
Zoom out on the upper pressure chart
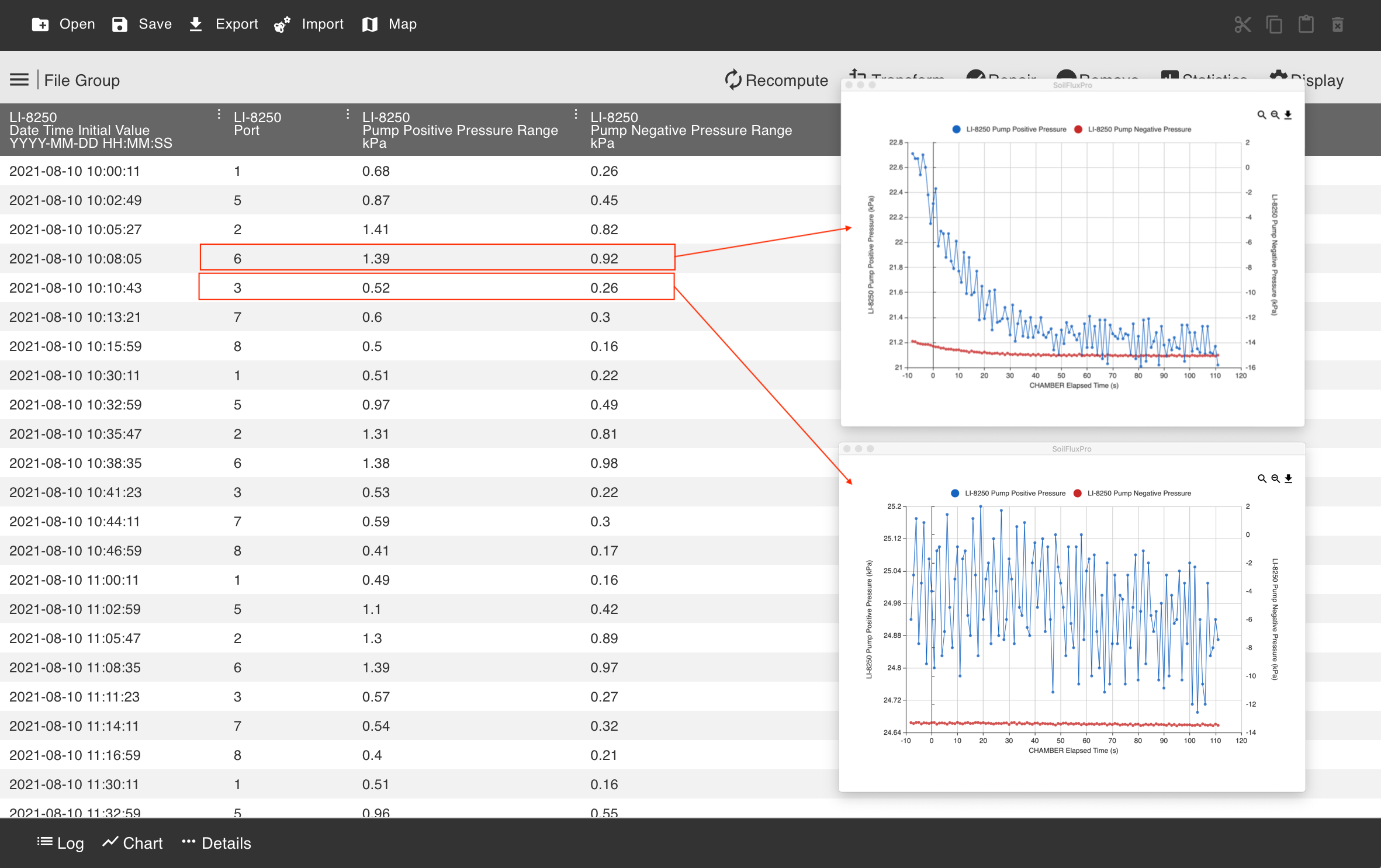coord(1275,115)
